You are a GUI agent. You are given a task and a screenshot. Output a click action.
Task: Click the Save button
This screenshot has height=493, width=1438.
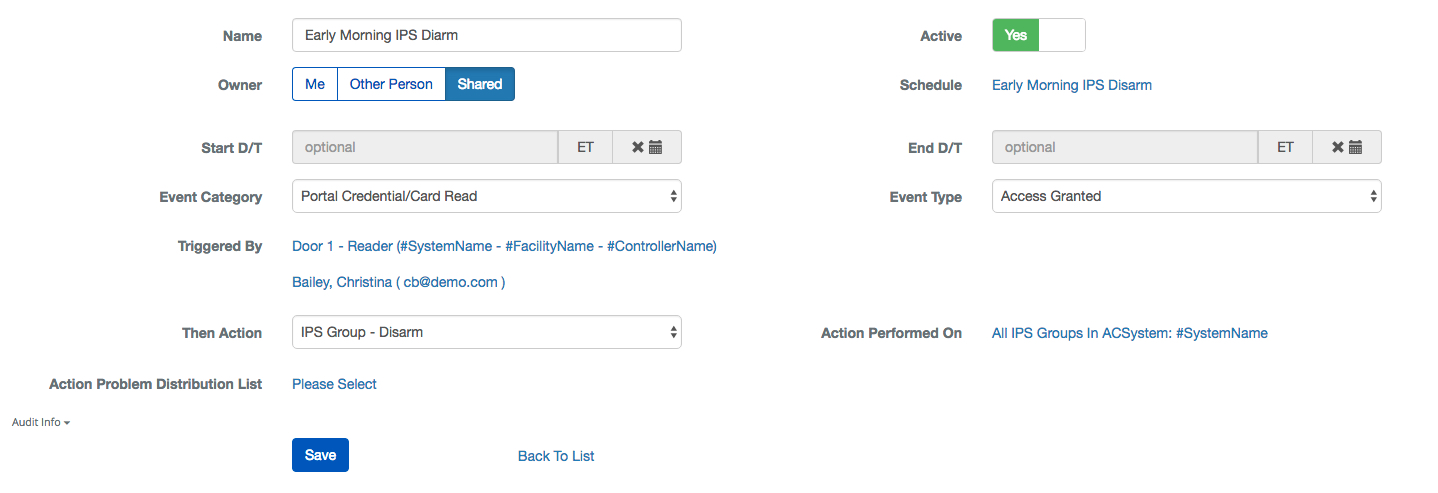pos(320,455)
